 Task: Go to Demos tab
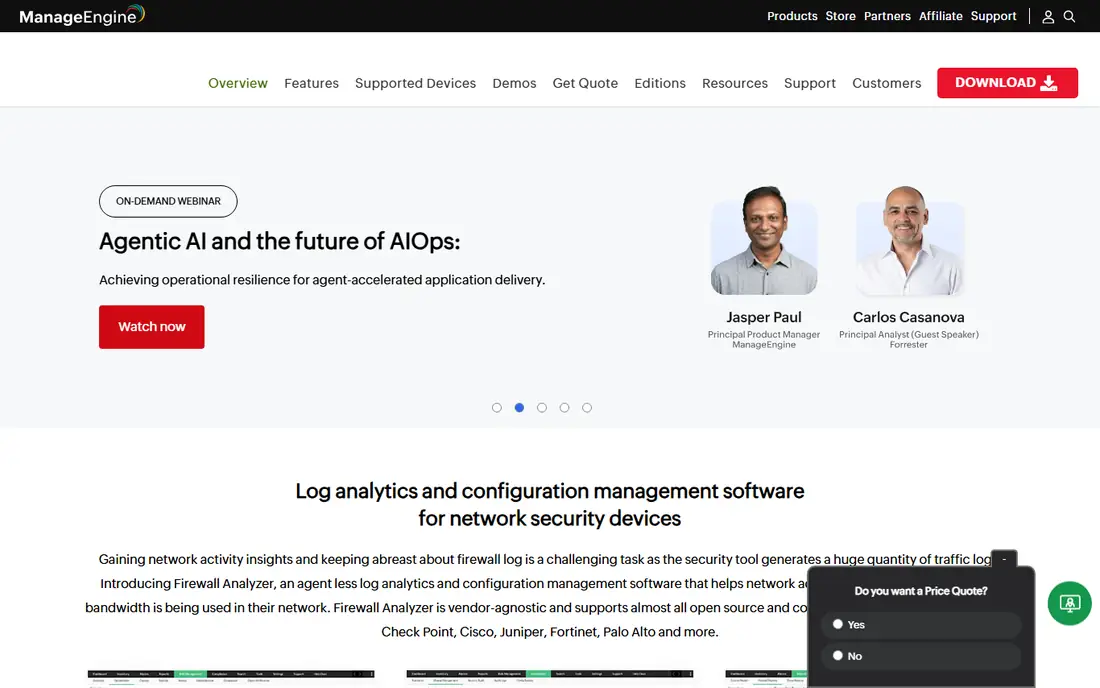pyautogui.click(x=514, y=83)
